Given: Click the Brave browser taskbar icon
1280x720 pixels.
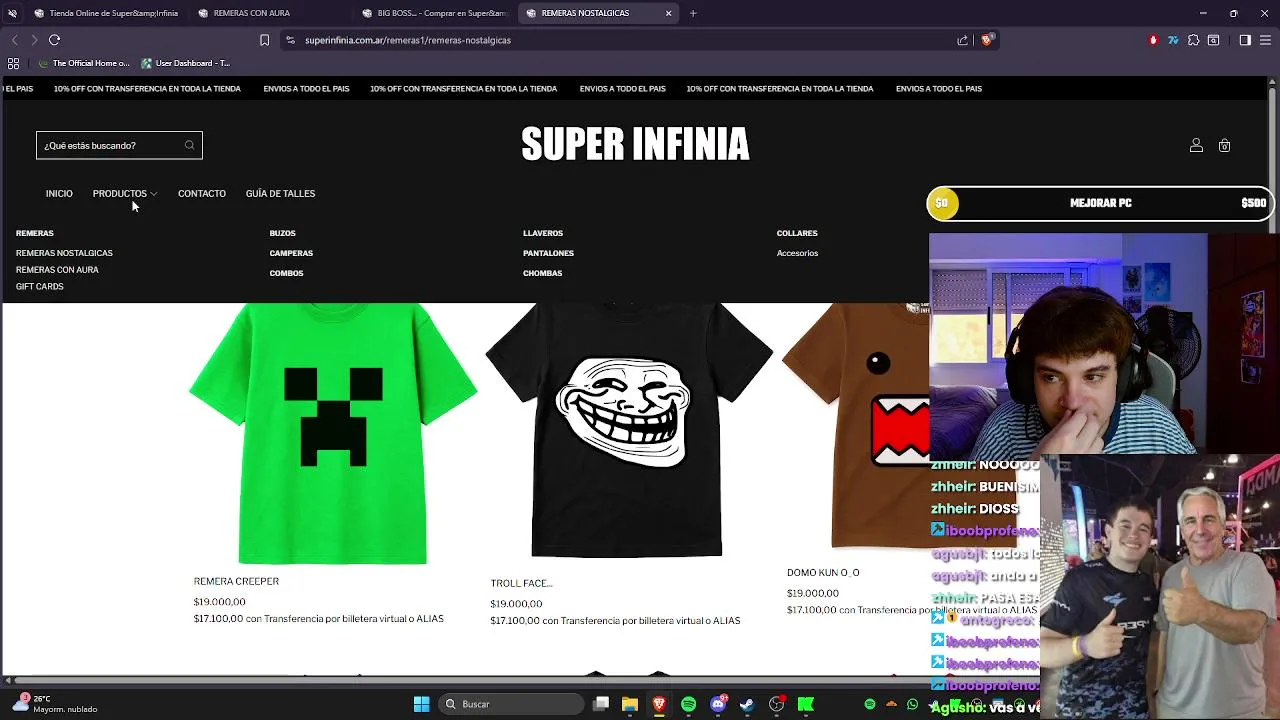Looking at the screenshot, I should tap(659, 704).
